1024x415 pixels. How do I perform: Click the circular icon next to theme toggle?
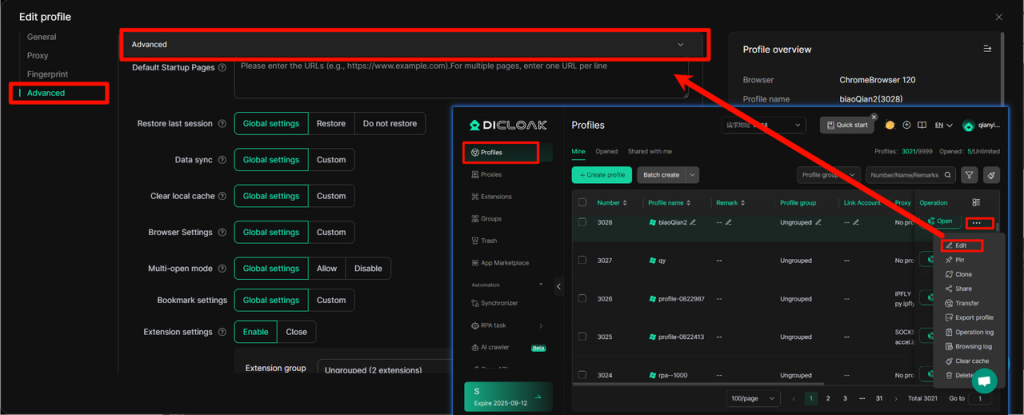(906, 125)
